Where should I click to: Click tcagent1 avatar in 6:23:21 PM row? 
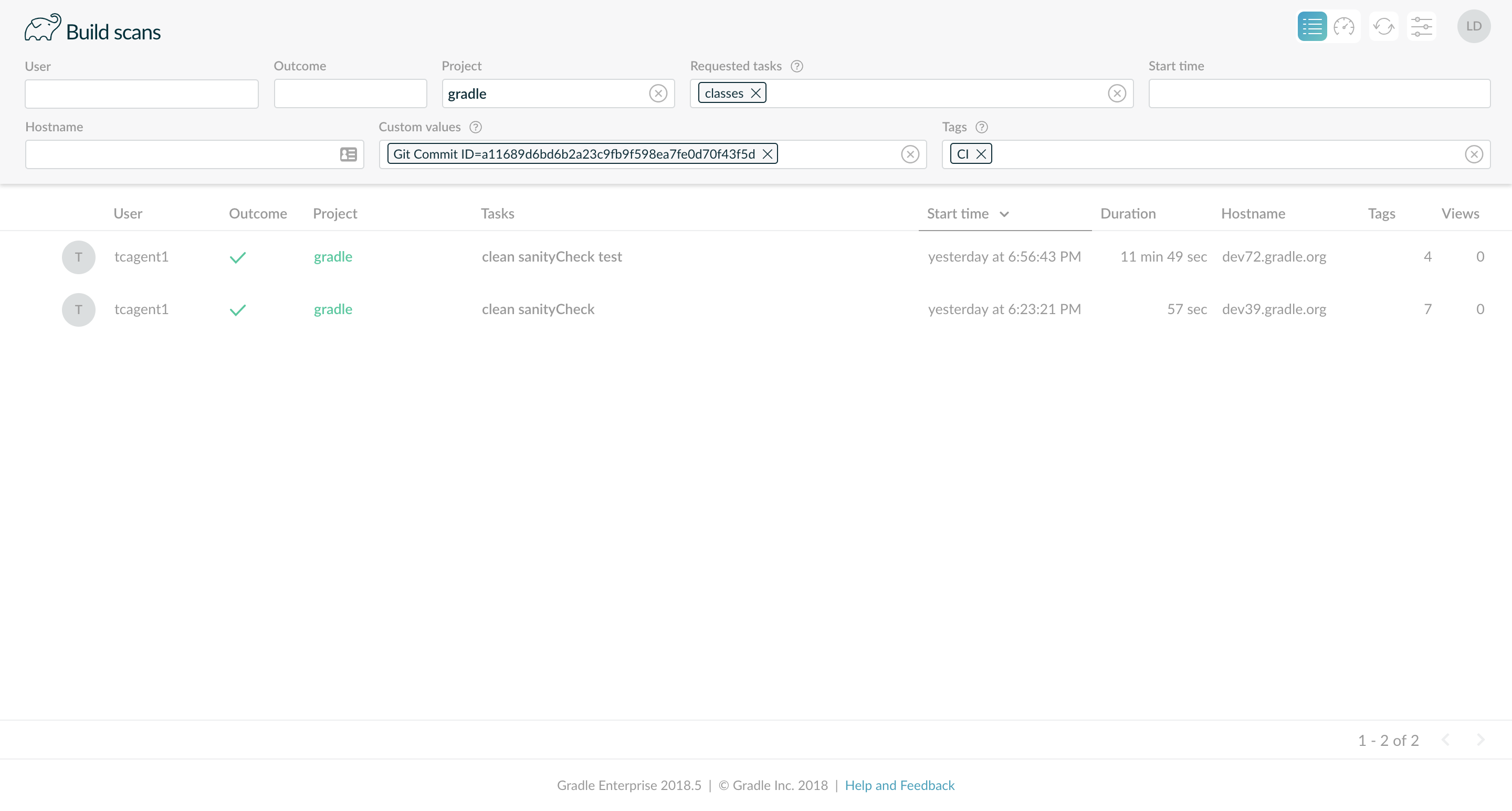(x=79, y=309)
